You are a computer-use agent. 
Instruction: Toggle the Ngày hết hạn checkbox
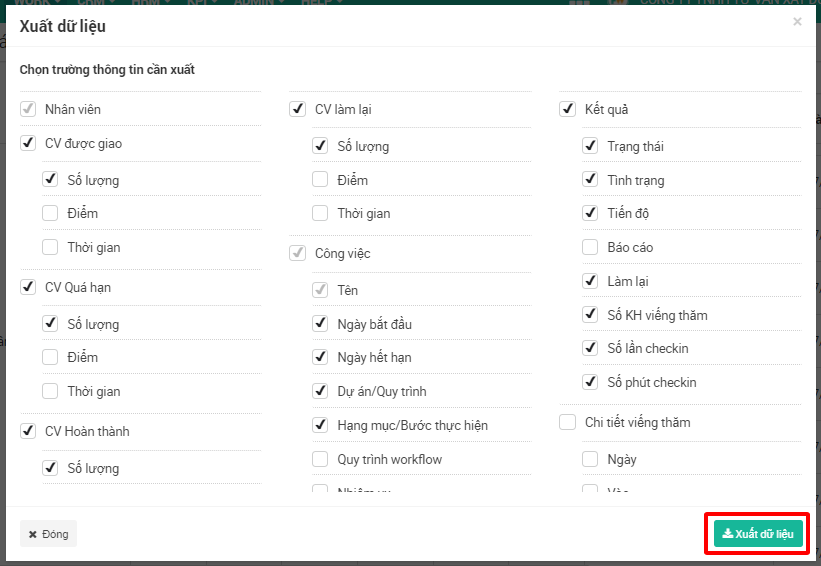tap(320, 357)
